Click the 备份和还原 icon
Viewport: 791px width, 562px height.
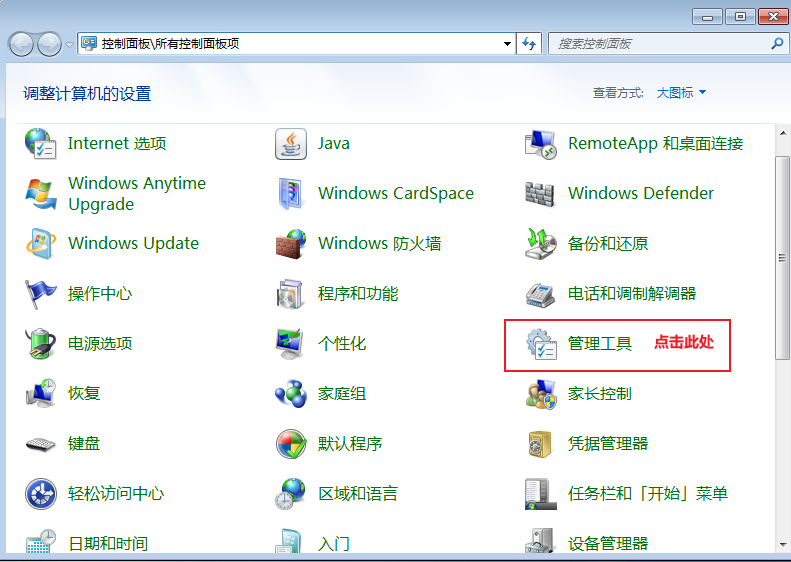[540, 244]
